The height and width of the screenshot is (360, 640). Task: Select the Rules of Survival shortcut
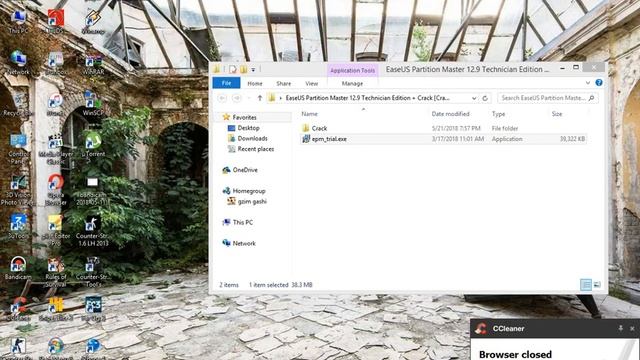[56, 272]
